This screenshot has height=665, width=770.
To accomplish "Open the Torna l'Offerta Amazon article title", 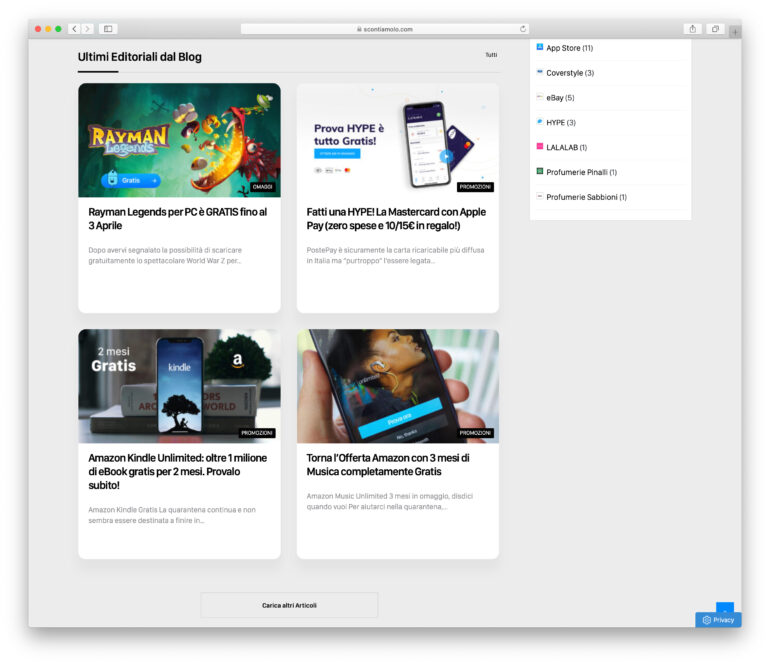I will click(x=388, y=465).
